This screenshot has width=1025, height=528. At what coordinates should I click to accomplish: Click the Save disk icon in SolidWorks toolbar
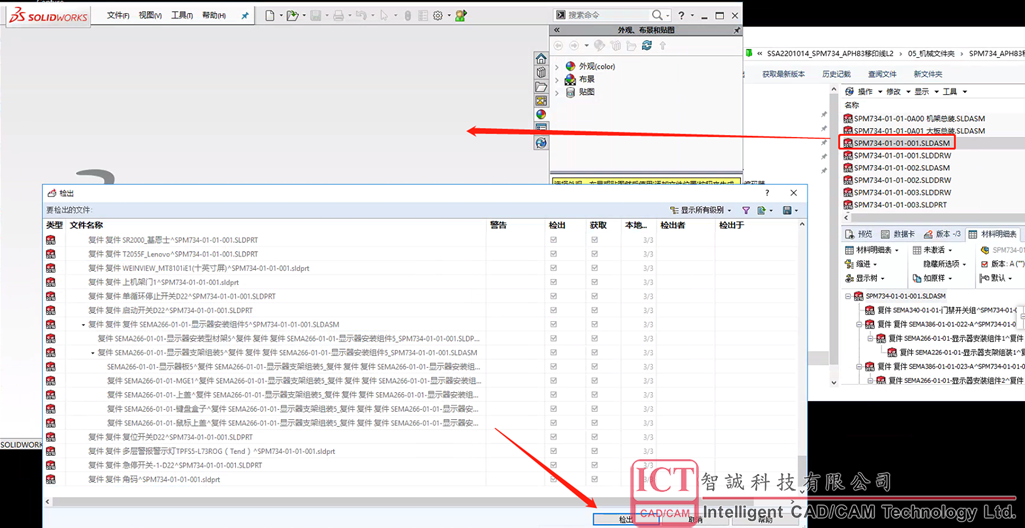click(x=315, y=15)
